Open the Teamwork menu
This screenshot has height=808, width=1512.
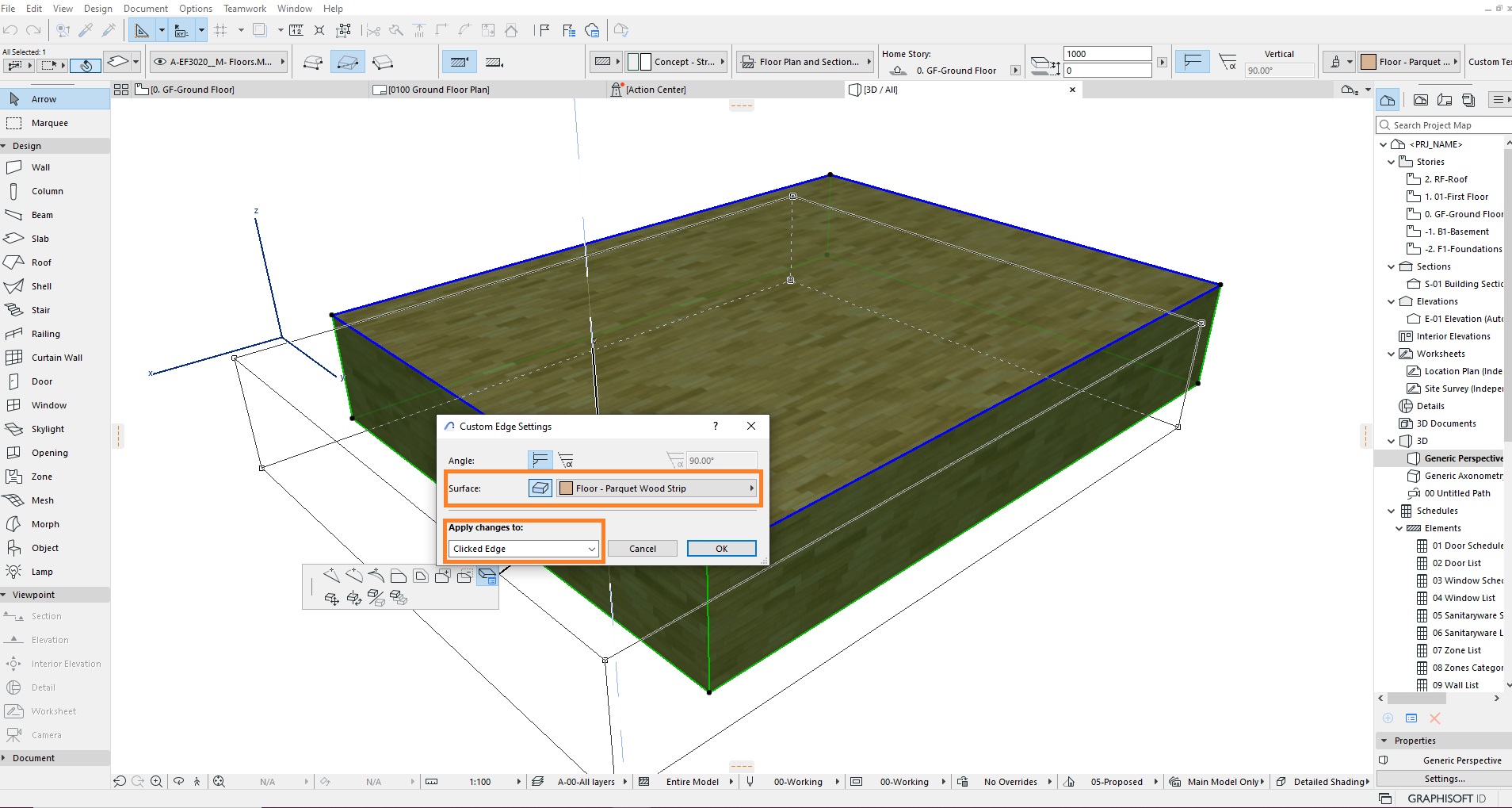pyautogui.click(x=245, y=9)
